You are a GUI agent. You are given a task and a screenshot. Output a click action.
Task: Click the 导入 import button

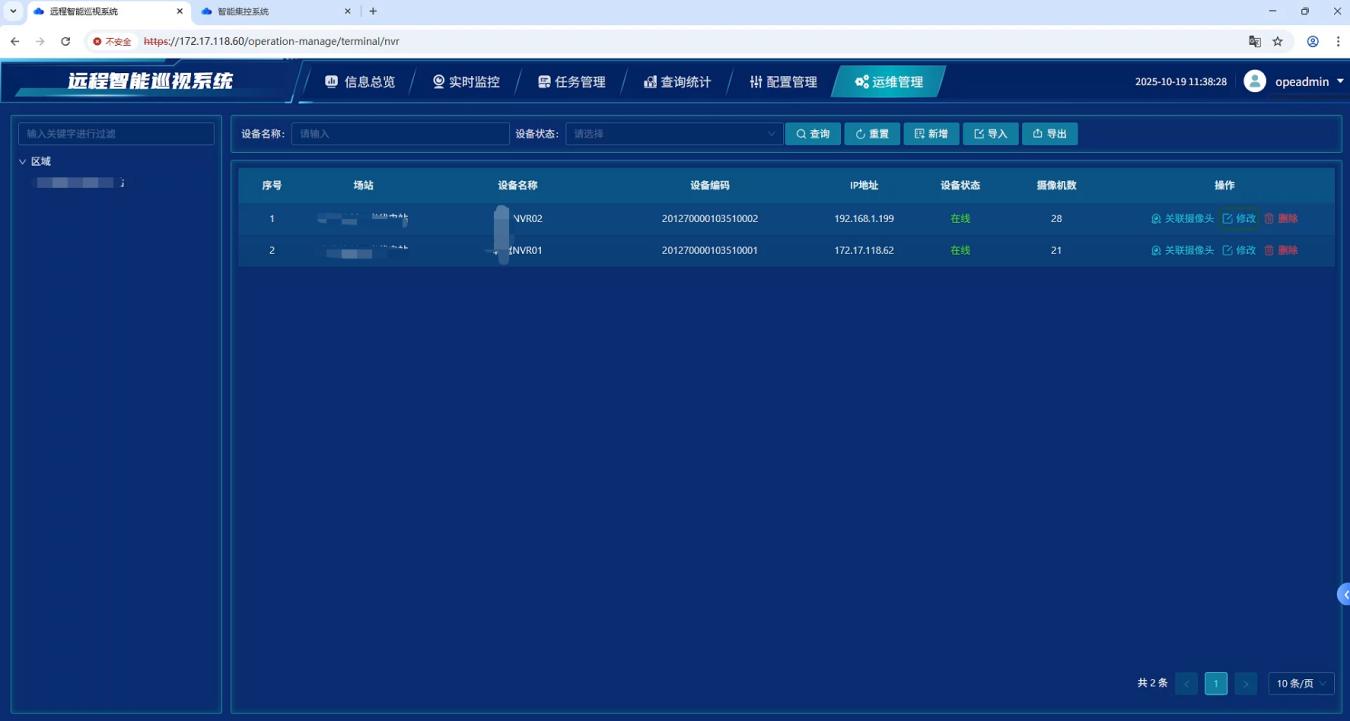point(990,134)
